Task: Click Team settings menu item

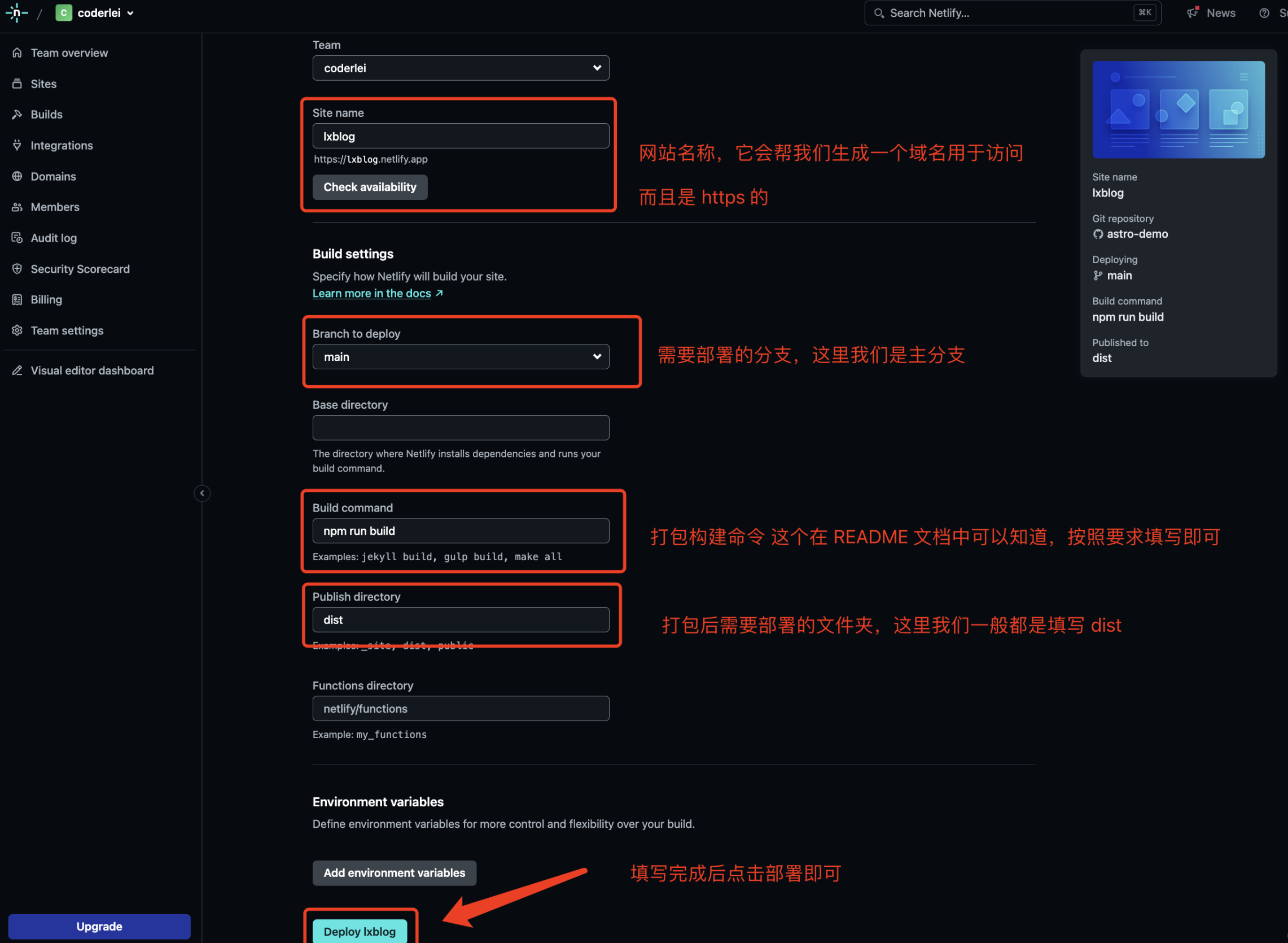Action: click(67, 328)
